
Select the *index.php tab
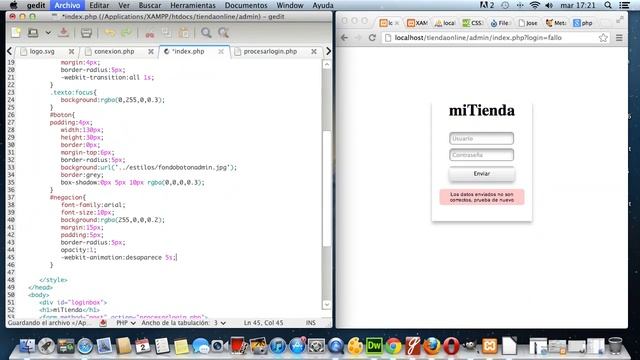(188, 51)
